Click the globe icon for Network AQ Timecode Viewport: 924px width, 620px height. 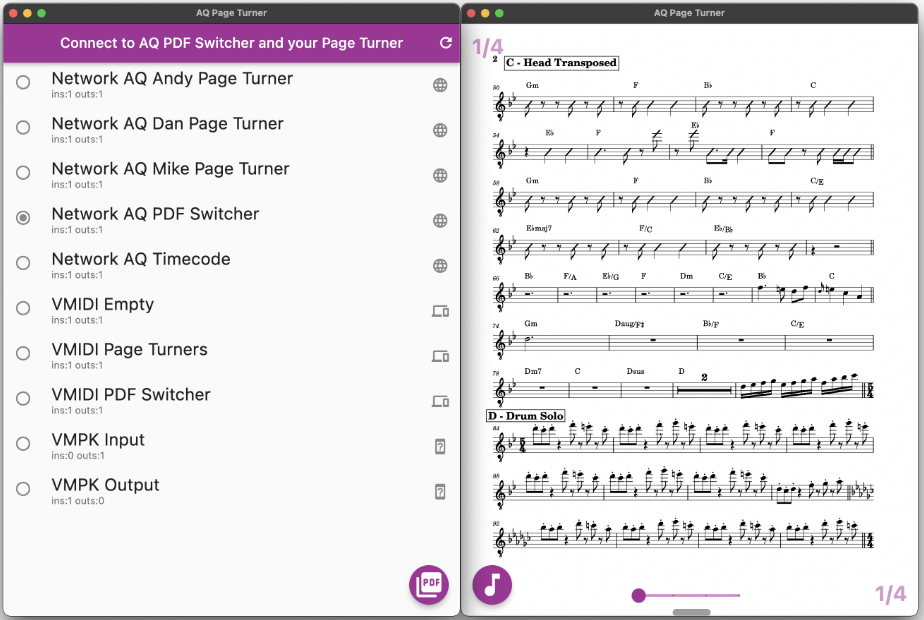coord(440,266)
